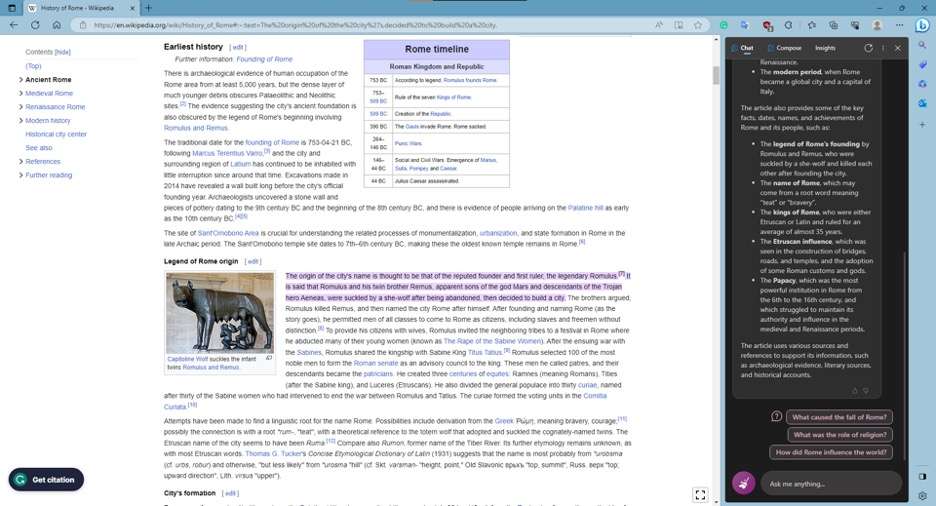The image size is (936, 506).
Task: Click thumbs down on the chat response
Action: [866, 391]
